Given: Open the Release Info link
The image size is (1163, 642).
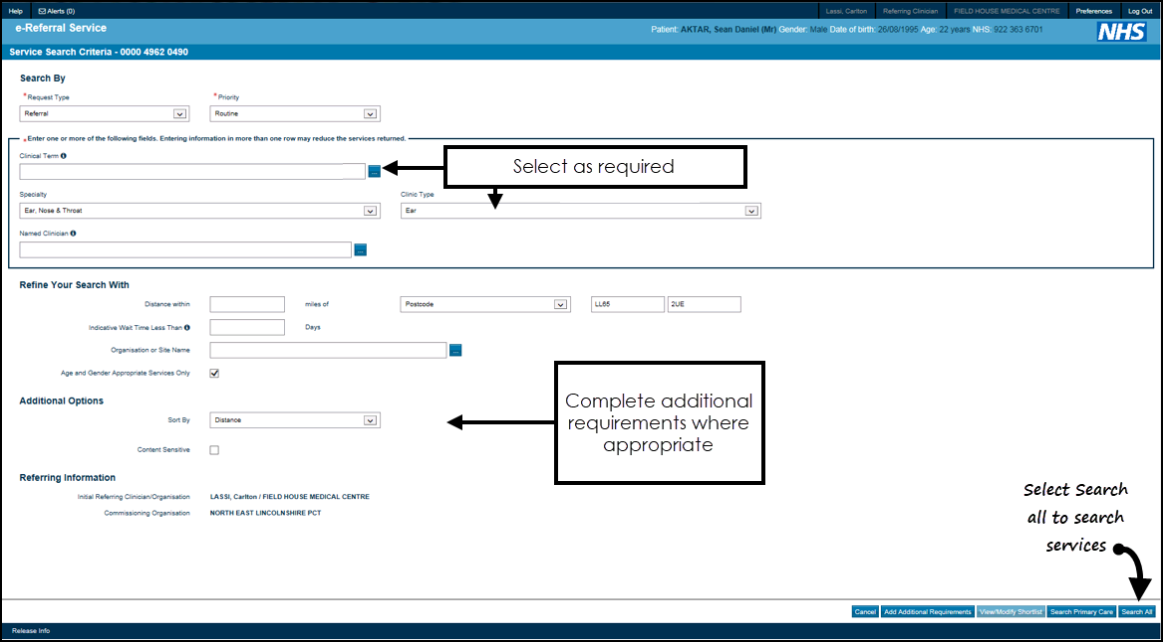Looking at the screenshot, I should tap(31, 631).
